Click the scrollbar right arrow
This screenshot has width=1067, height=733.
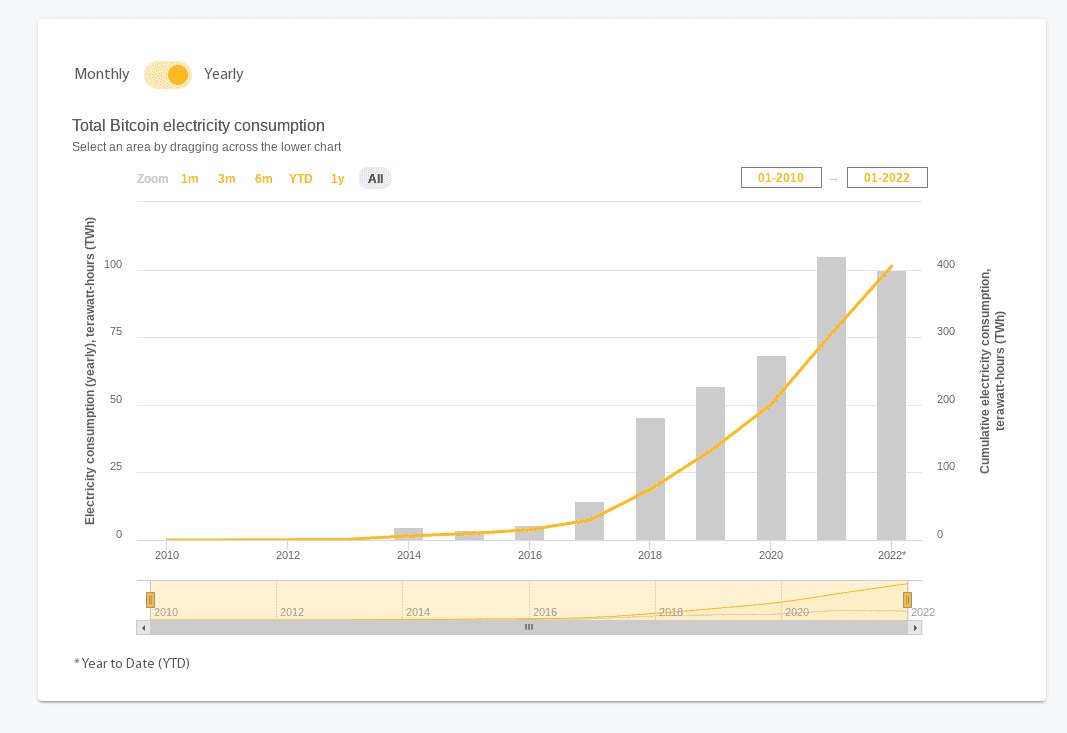tap(915, 628)
